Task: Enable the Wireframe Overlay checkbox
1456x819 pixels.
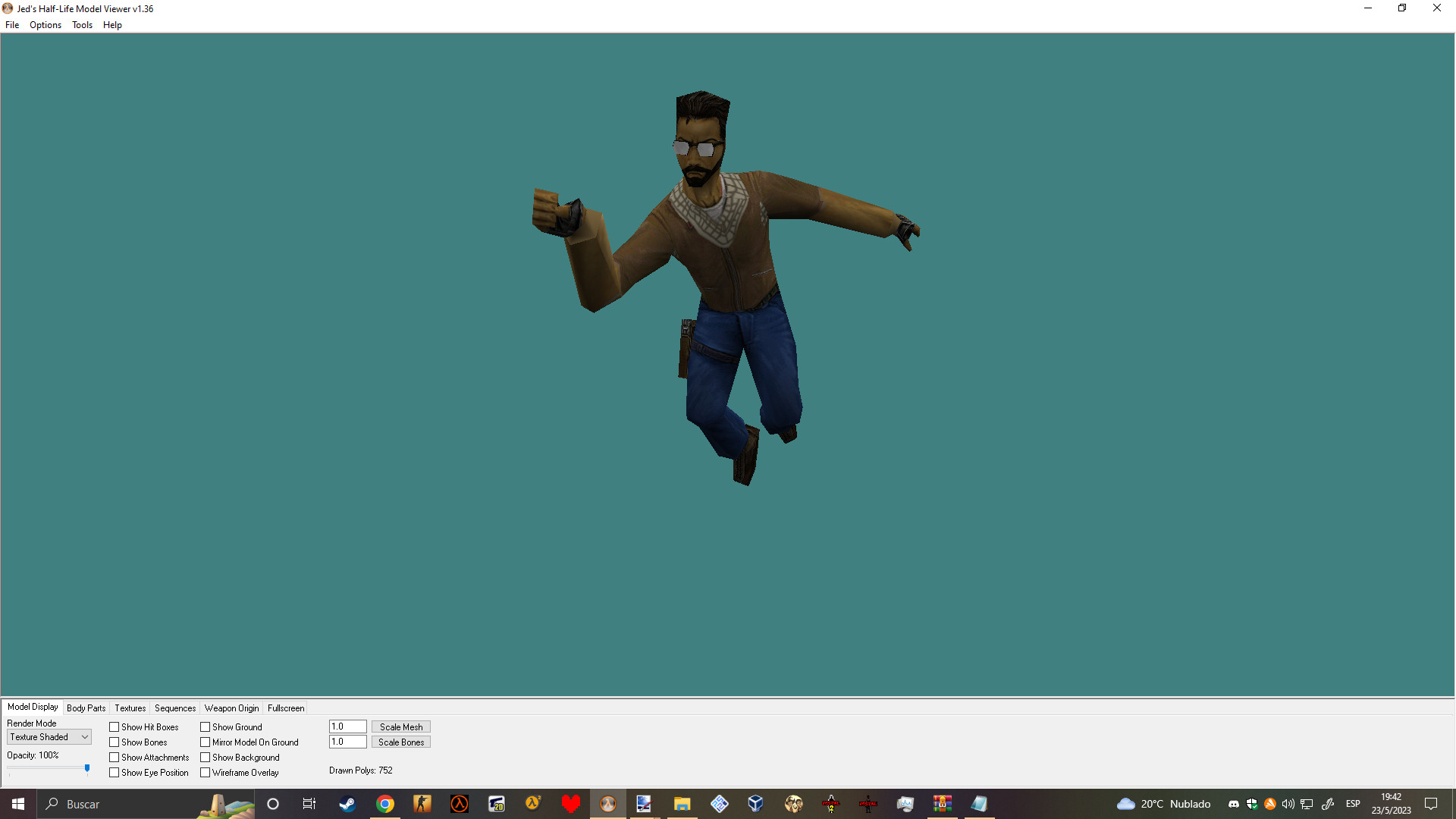Action: pyautogui.click(x=206, y=773)
